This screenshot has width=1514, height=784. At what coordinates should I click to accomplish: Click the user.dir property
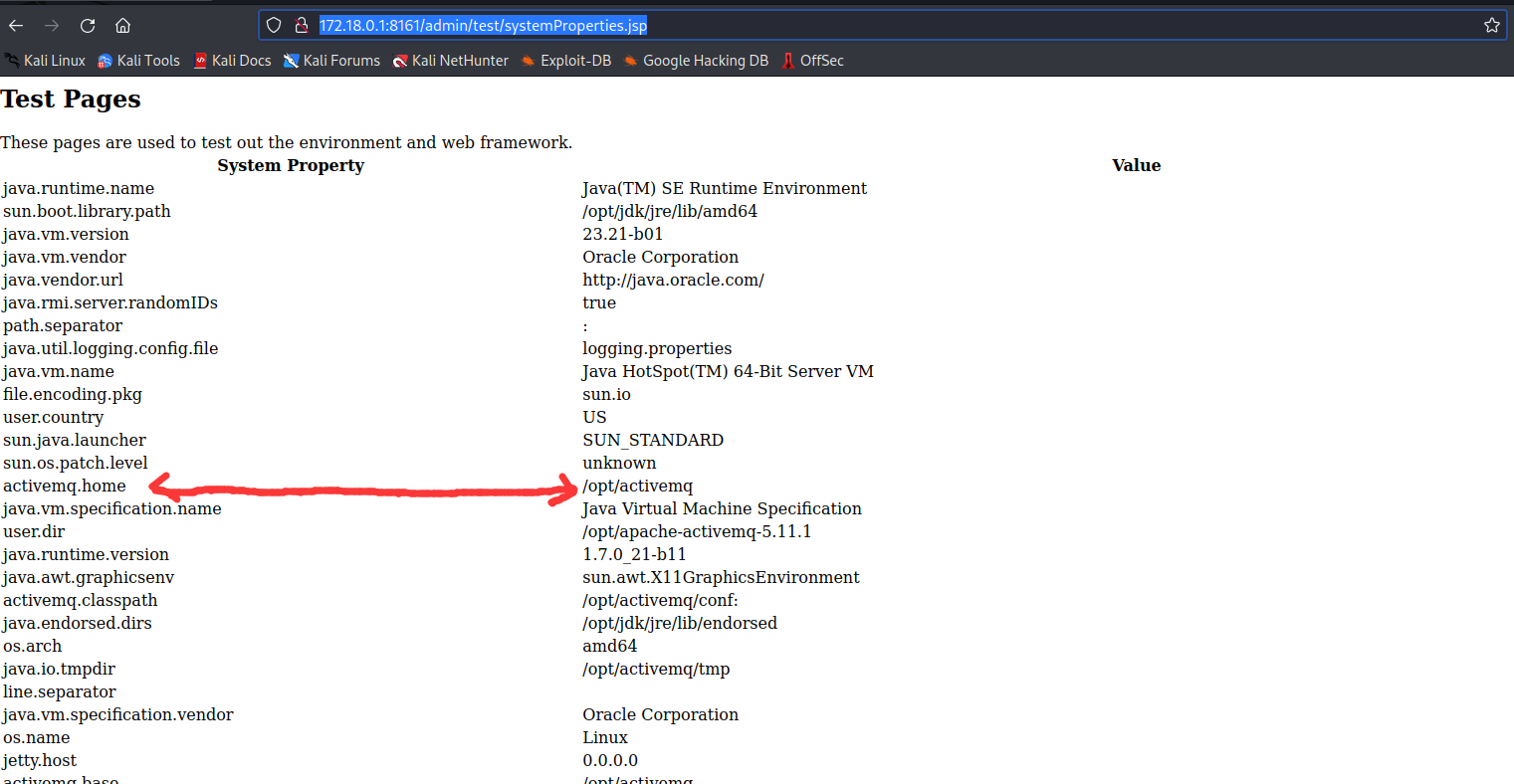point(34,531)
